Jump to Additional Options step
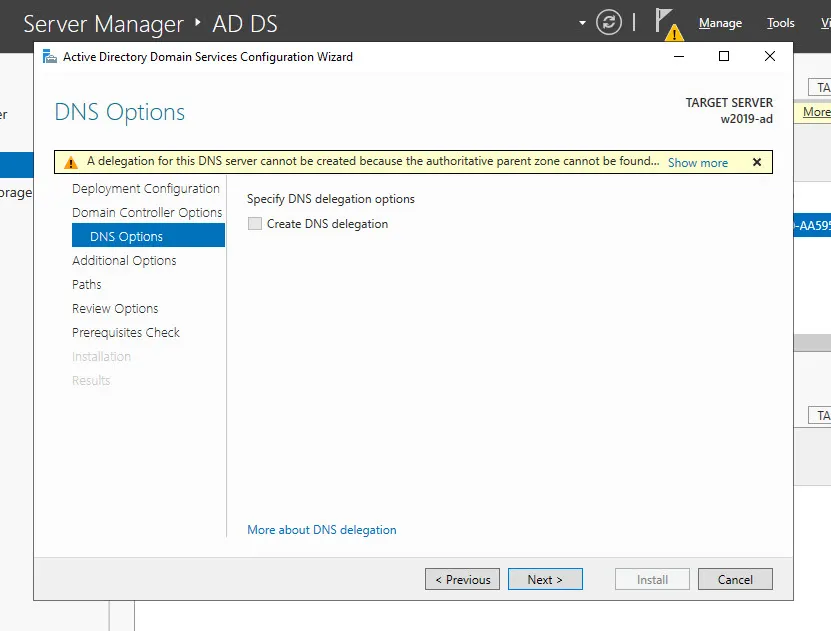 (x=124, y=261)
